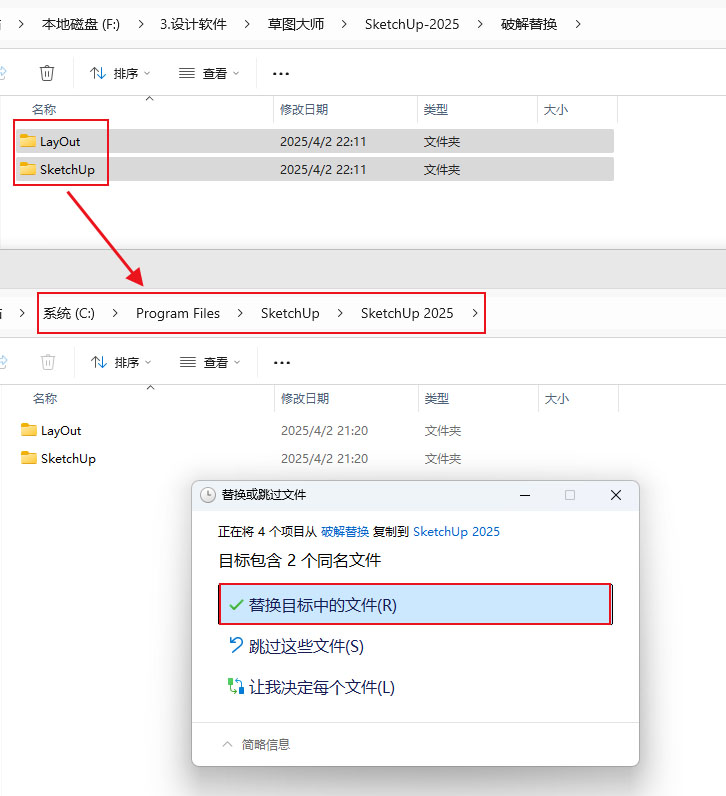Sort by 修改日期 column in lower window

(x=305, y=399)
